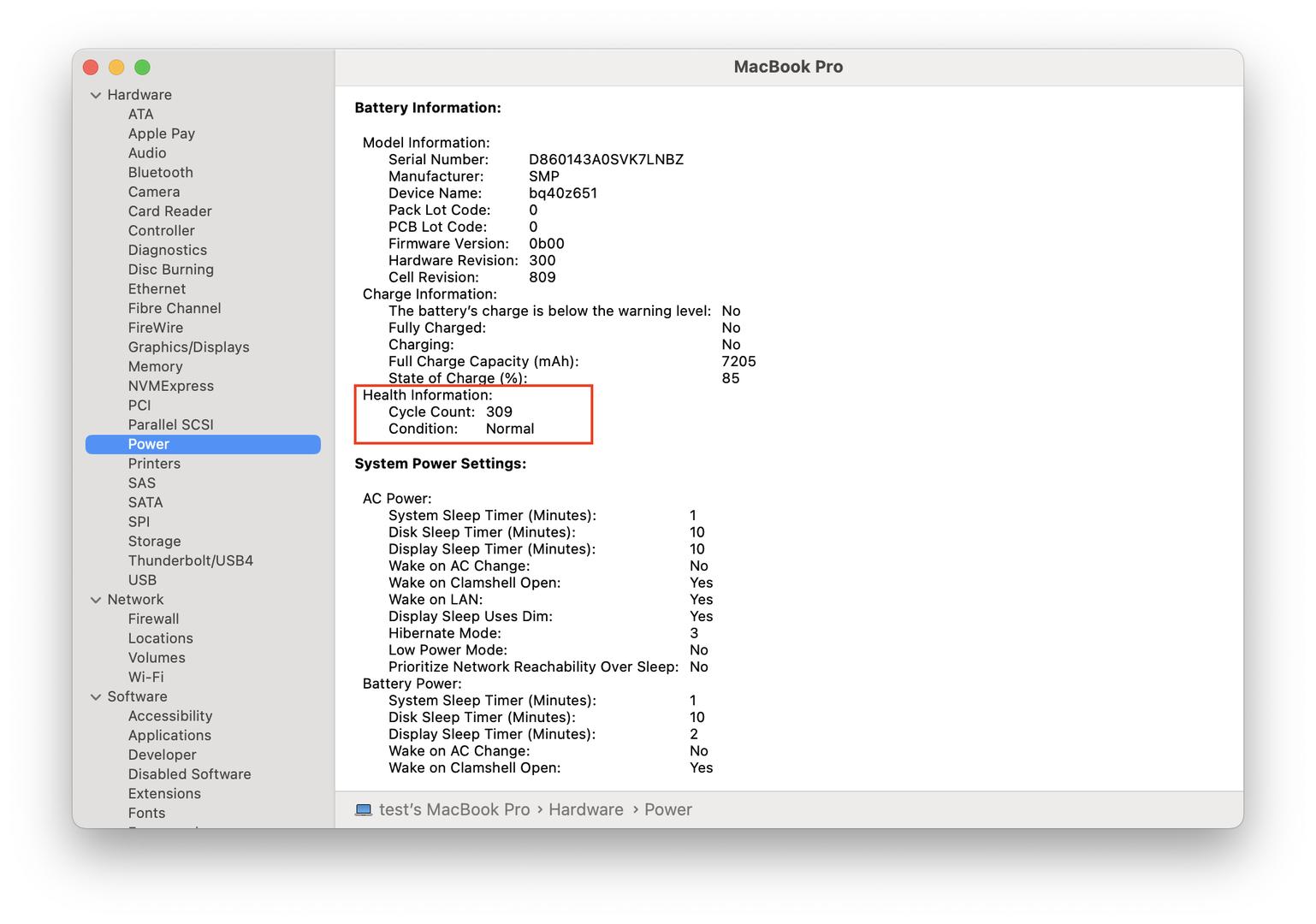Viewport: 1316px width, 924px height.
Task: Open the FireWire entry
Action: (156, 328)
